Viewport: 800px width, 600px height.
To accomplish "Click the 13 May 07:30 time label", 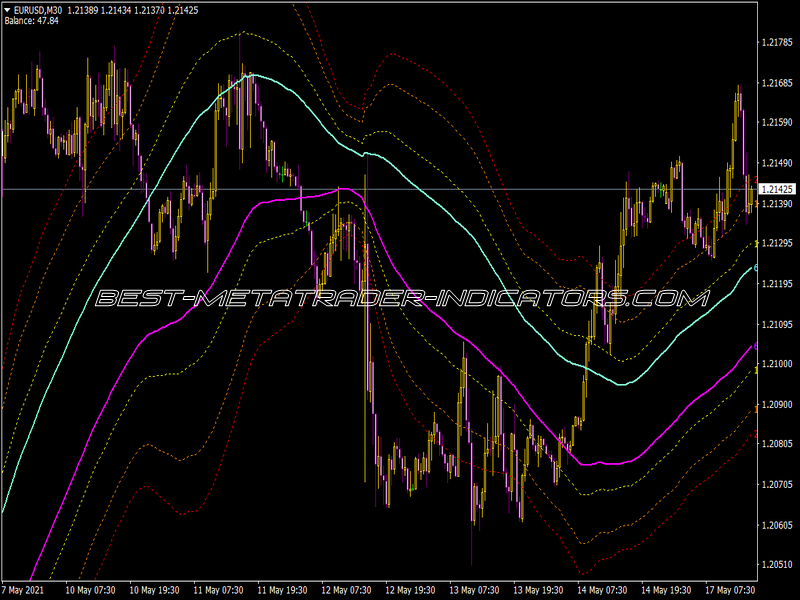I will click(x=474, y=590).
